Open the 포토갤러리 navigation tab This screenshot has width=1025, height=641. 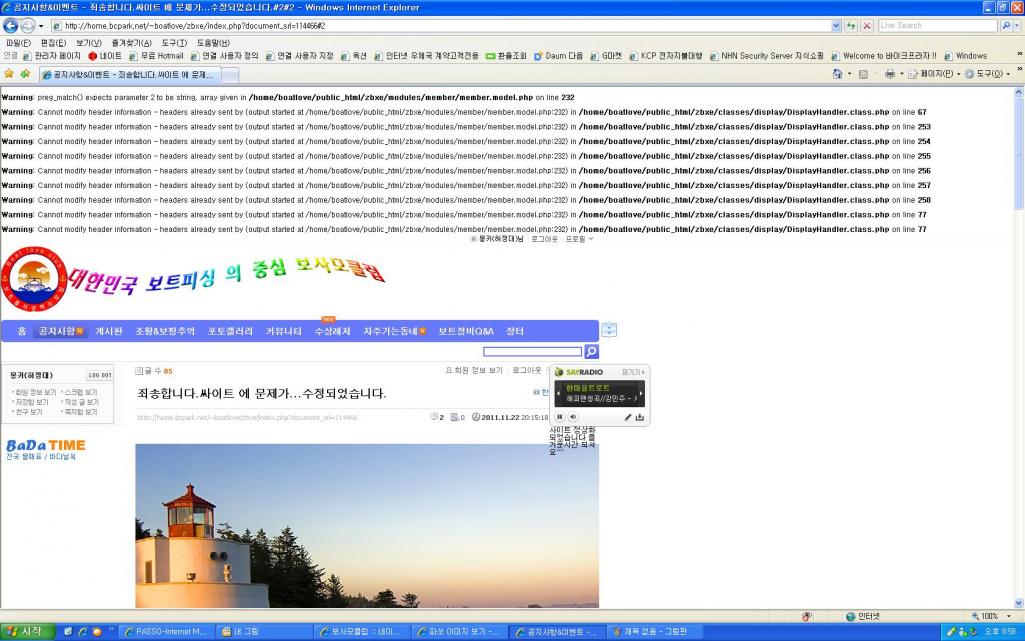coord(230,331)
